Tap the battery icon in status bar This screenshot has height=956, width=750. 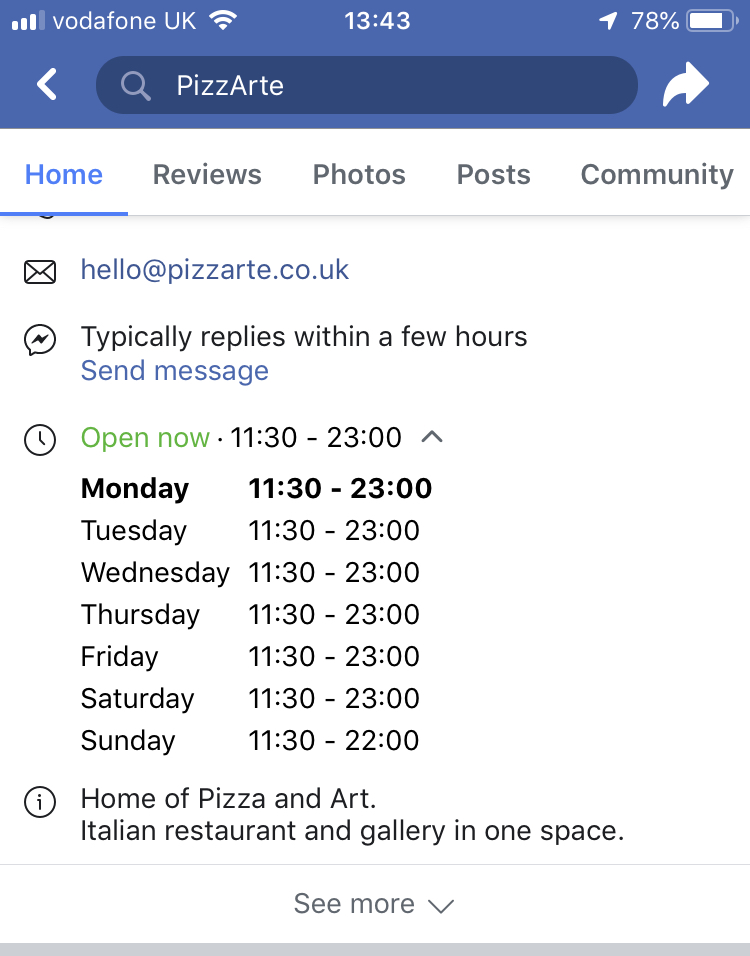pyautogui.click(x=711, y=21)
